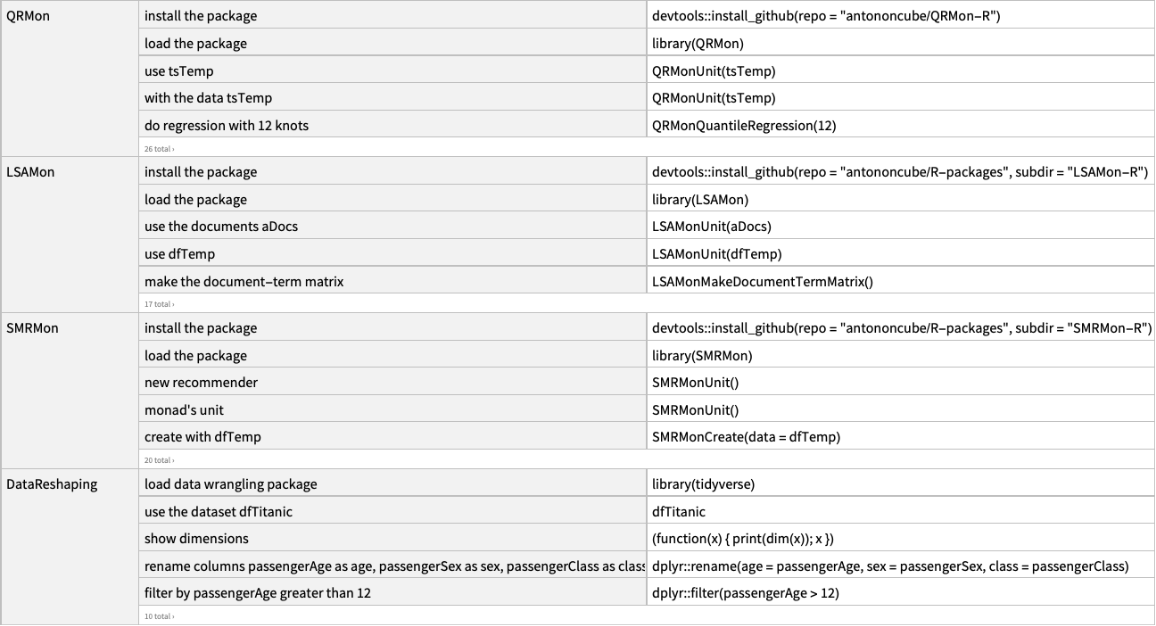Expand the "26 total" rows under QRMon
The width and height of the screenshot is (1156, 626).
(157, 147)
